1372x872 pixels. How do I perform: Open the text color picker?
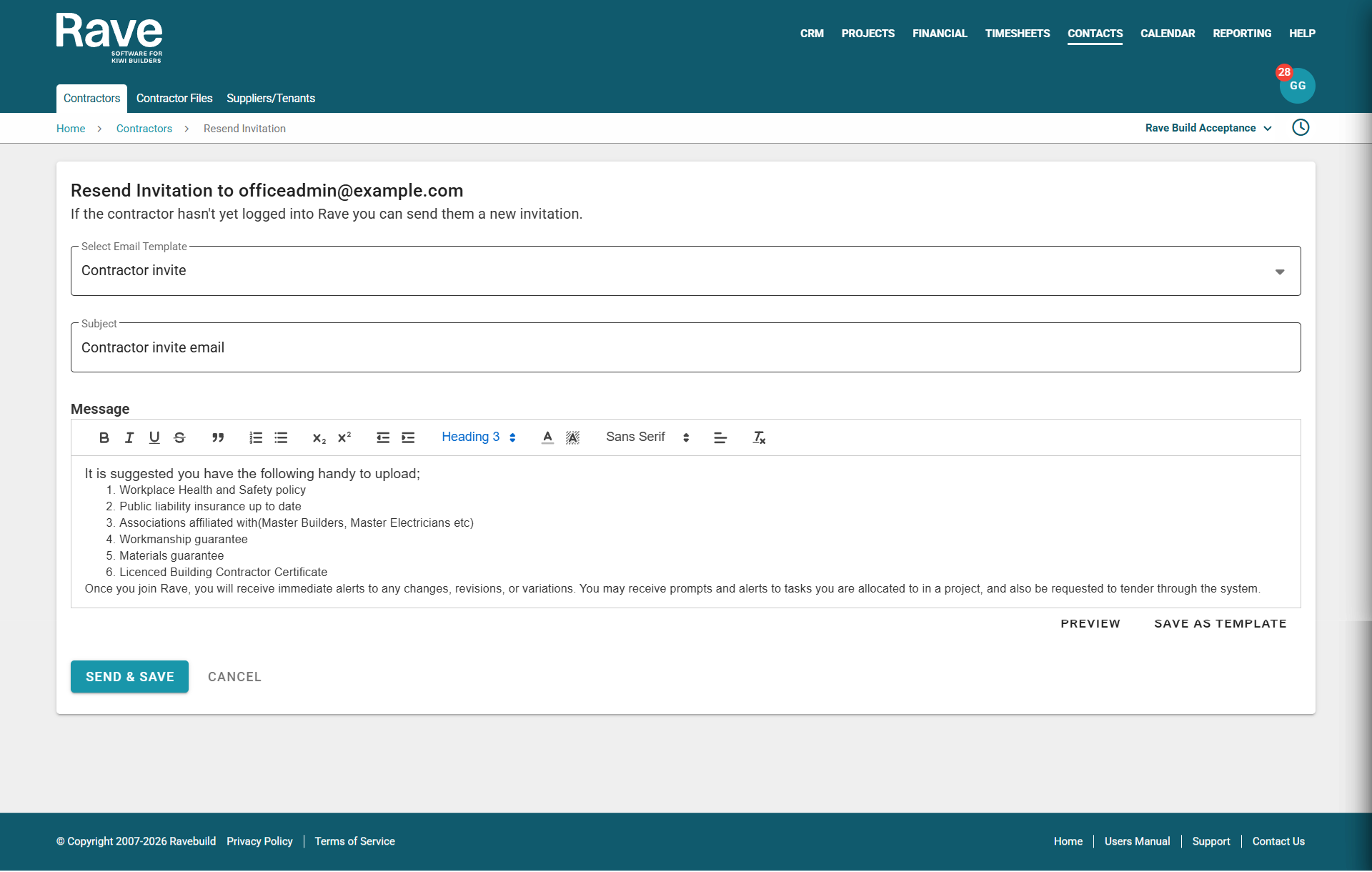click(547, 437)
